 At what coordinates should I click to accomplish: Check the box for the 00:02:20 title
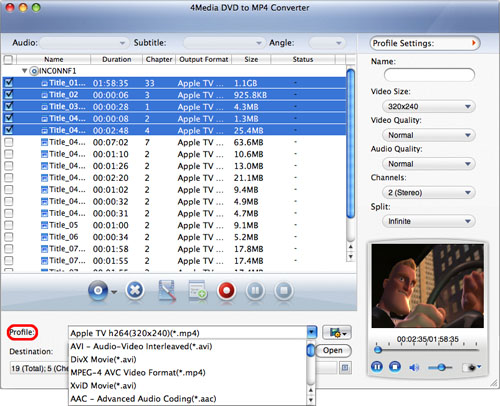9,177
